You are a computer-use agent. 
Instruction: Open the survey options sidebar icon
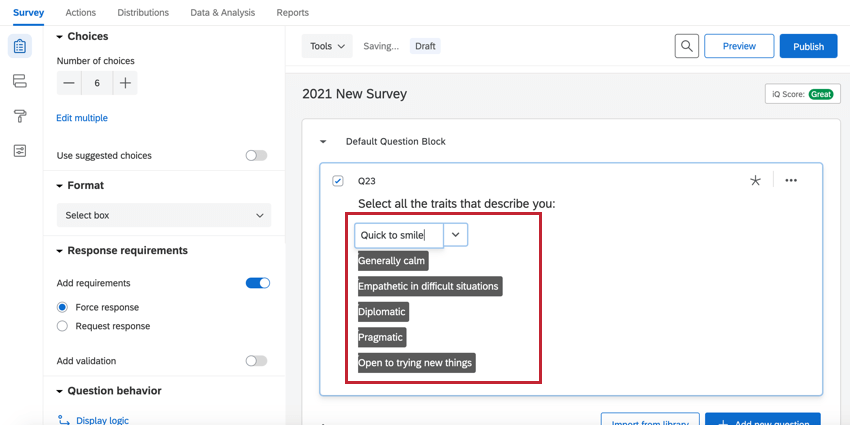20,150
